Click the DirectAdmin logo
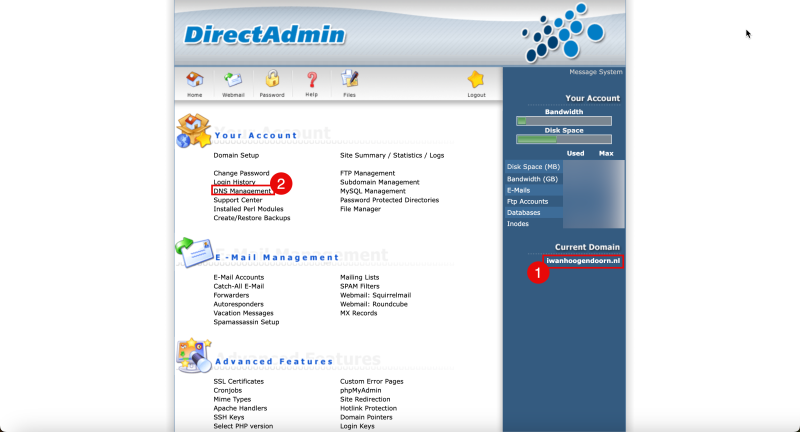Screen dimensions: 800x432 [x=264, y=35]
